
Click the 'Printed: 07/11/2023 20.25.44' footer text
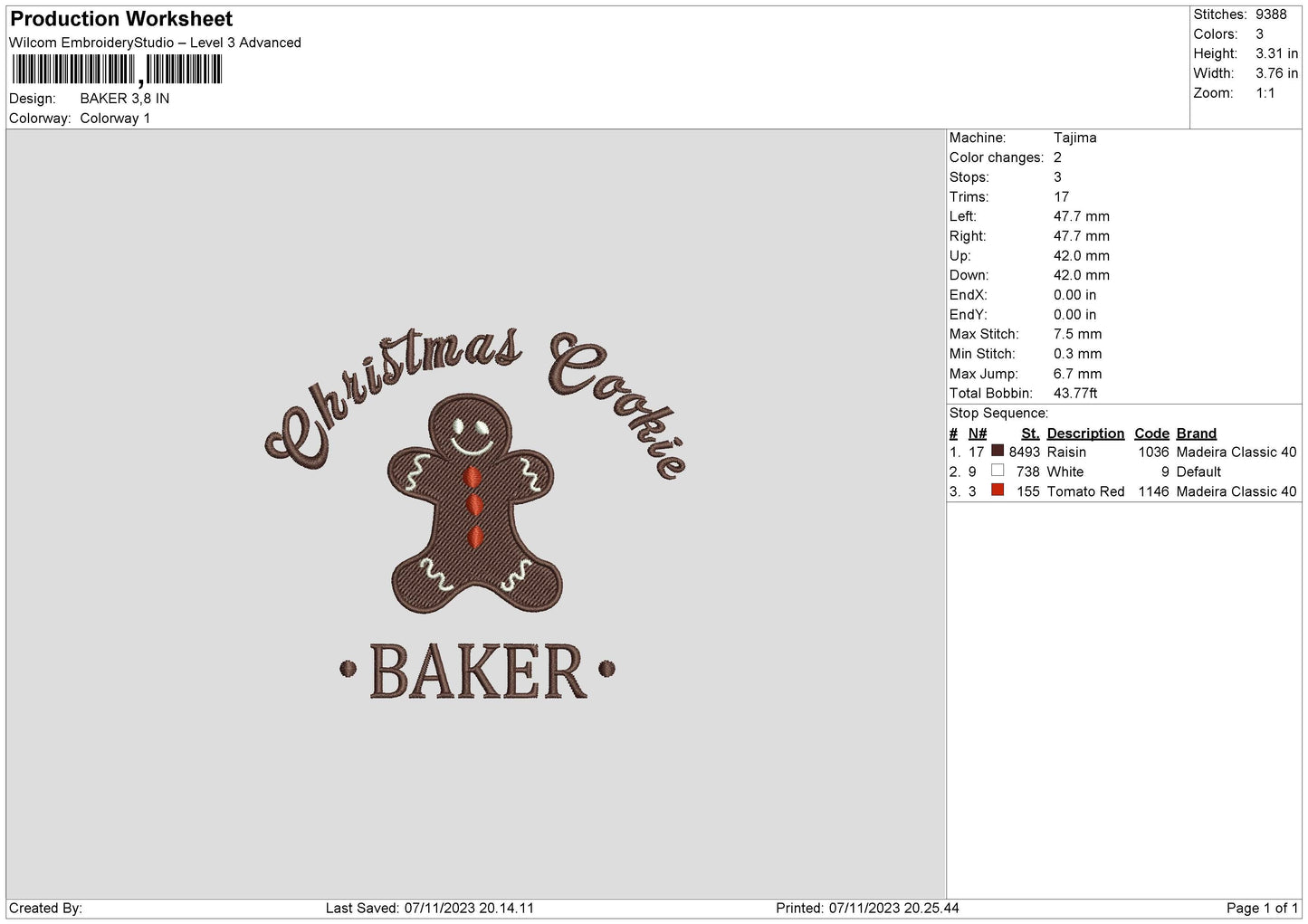pos(867,908)
